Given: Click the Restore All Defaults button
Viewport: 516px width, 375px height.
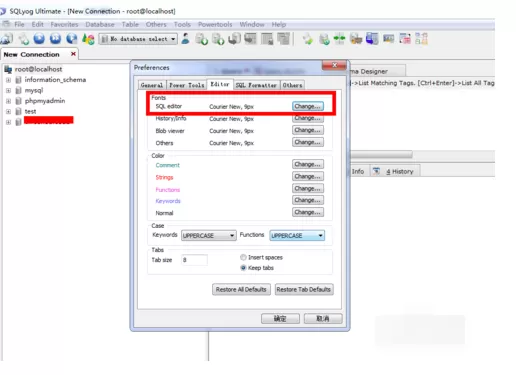Looking at the screenshot, I should click(x=241, y=289).
